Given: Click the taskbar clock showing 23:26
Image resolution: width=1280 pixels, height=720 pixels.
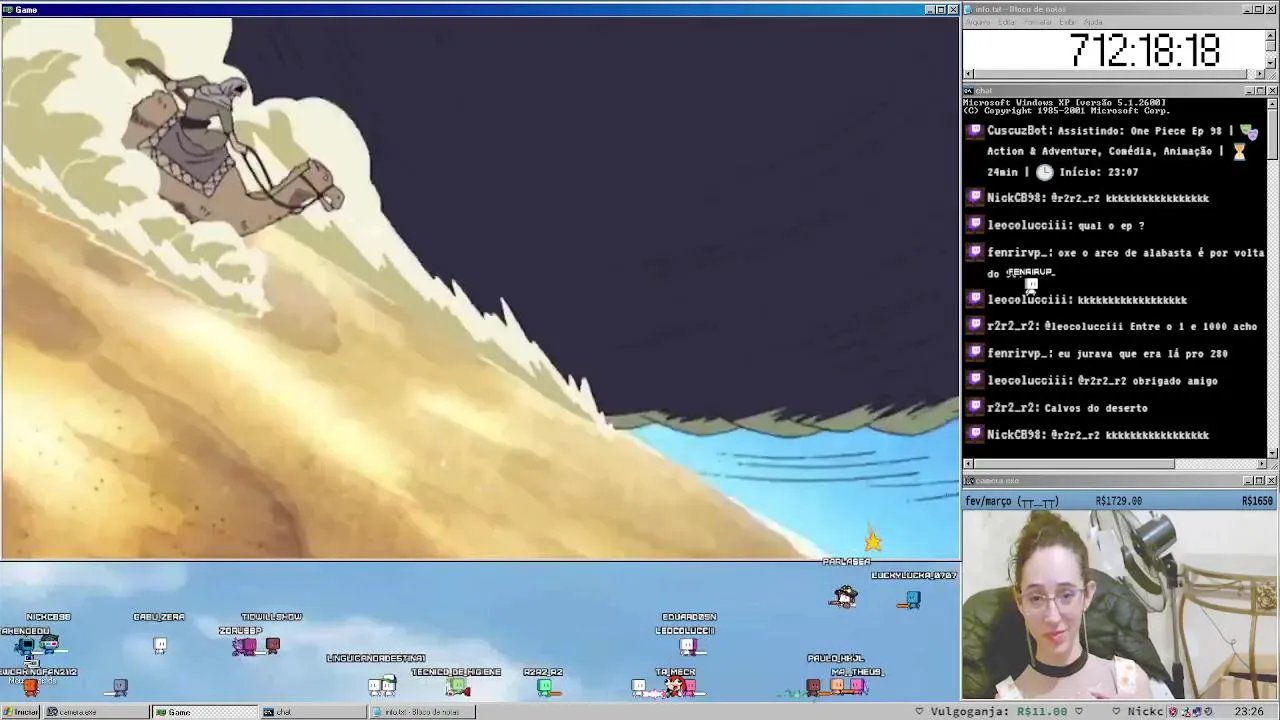Looking at the screenshot, I should coord(1248,711).
